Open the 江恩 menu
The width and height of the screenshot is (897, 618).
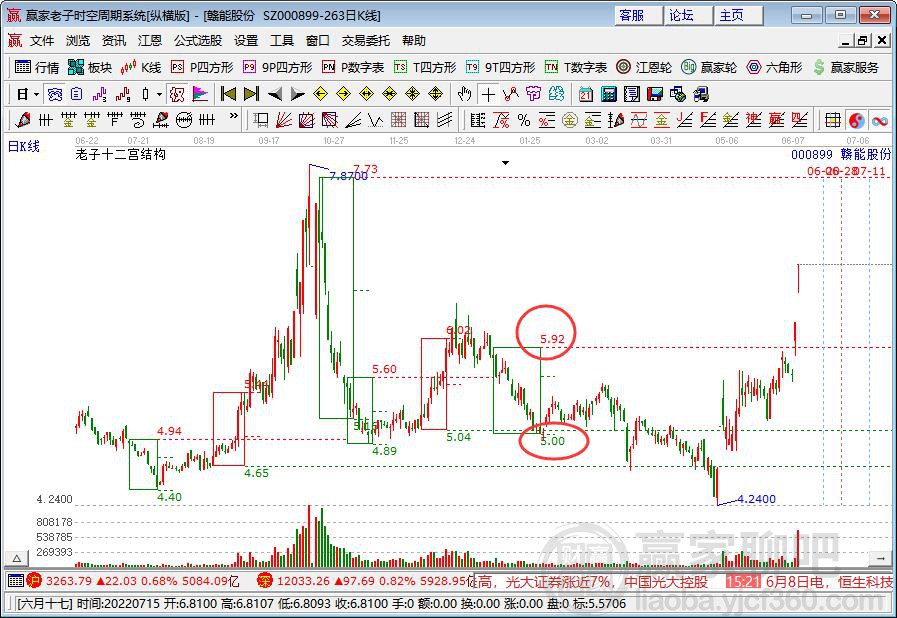pyautogui.click(x=150, y=41)
